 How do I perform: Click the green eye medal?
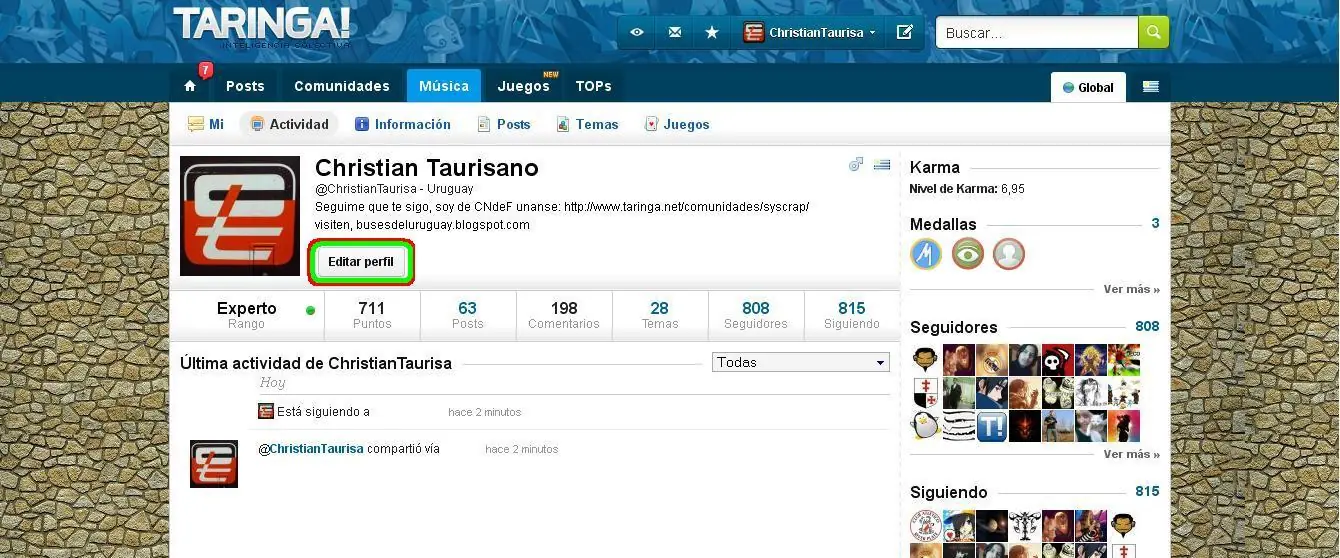coord(967,254)
